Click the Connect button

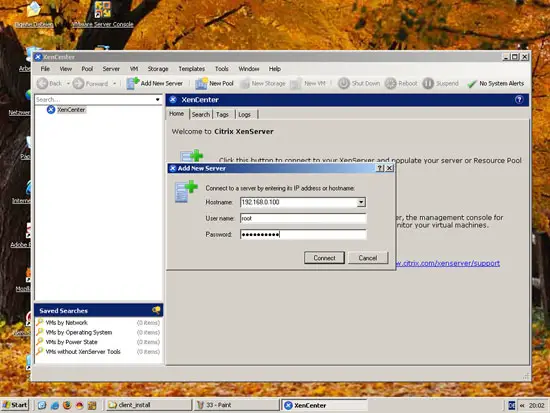[x=324, y=258]
